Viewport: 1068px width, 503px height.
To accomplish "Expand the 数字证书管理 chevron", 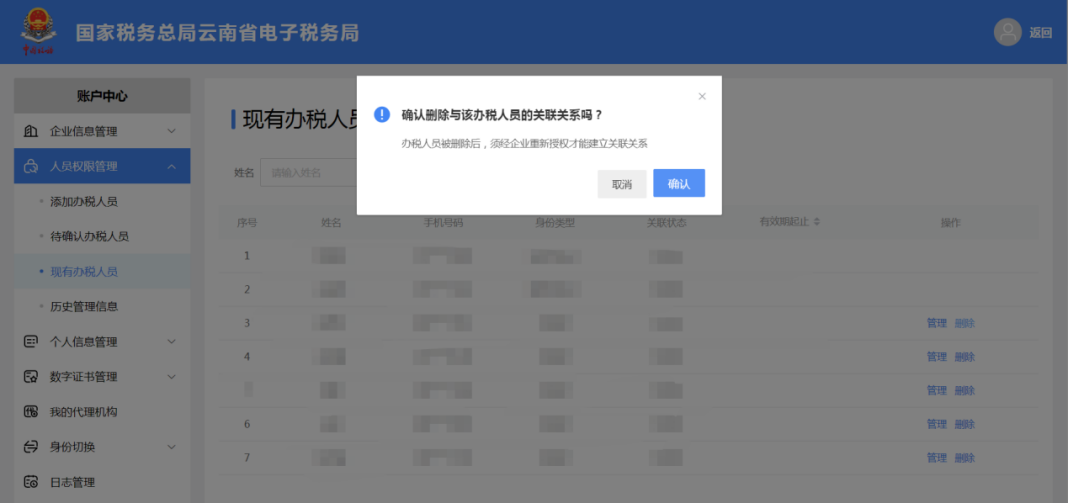I will tap(171, 377).
